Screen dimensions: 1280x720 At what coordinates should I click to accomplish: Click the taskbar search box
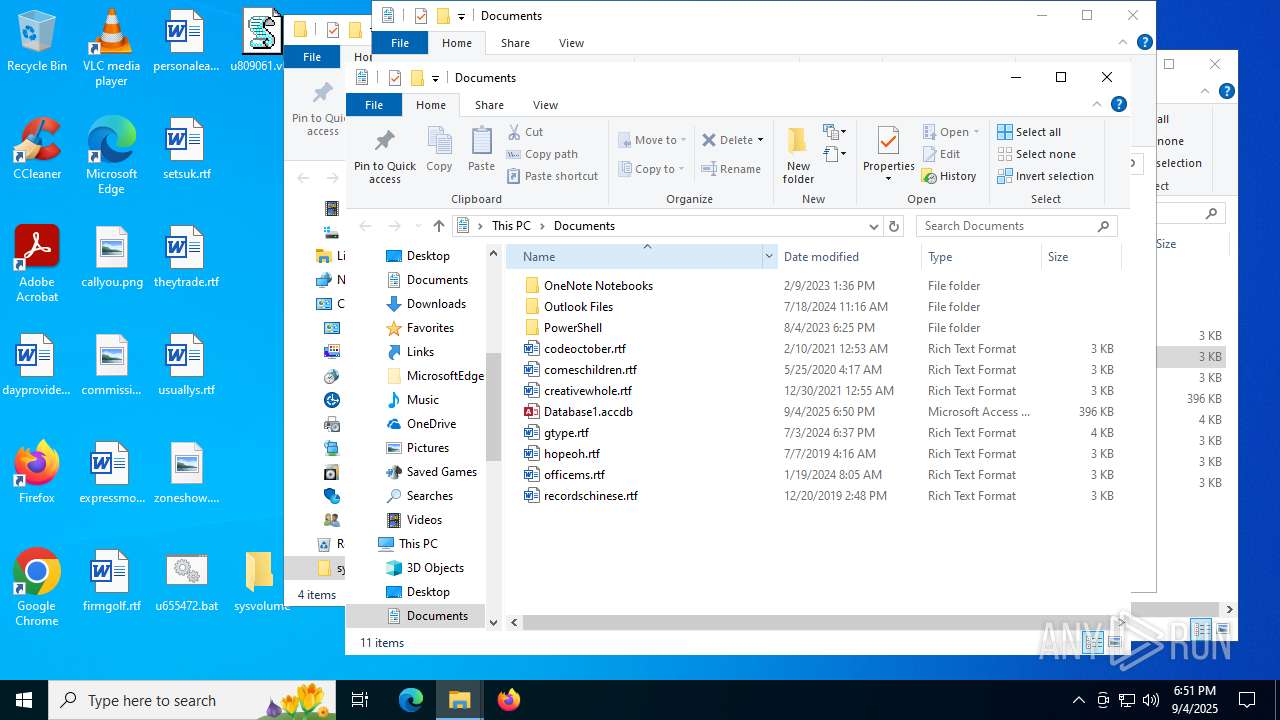[x=194, y=700]
